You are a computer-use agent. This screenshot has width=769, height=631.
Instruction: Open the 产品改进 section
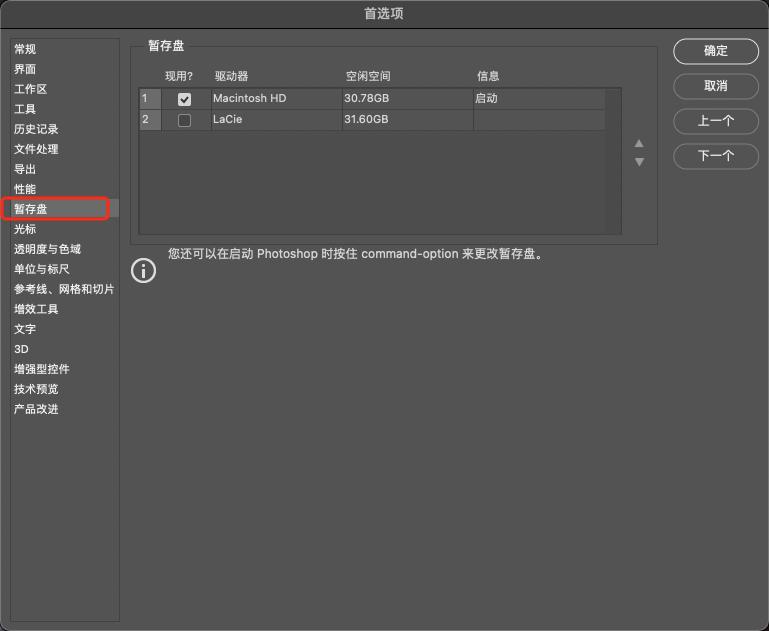coord(36,409)
